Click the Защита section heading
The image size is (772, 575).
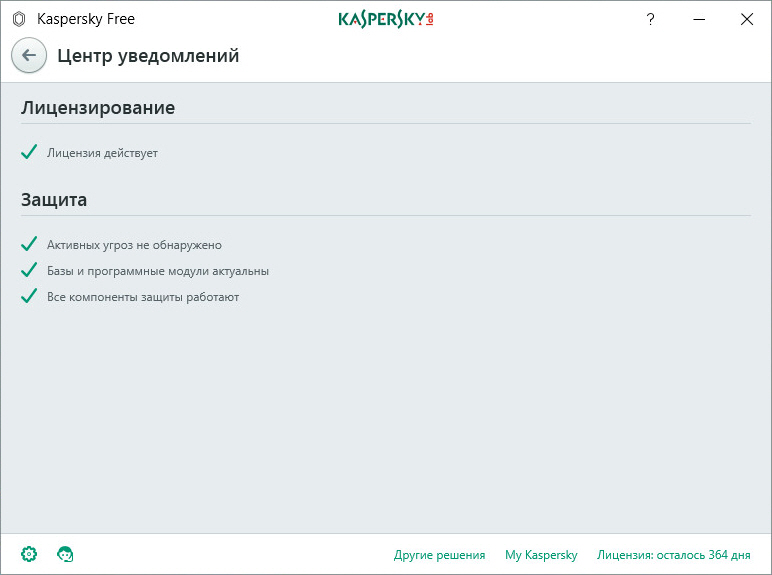(54, 199)
